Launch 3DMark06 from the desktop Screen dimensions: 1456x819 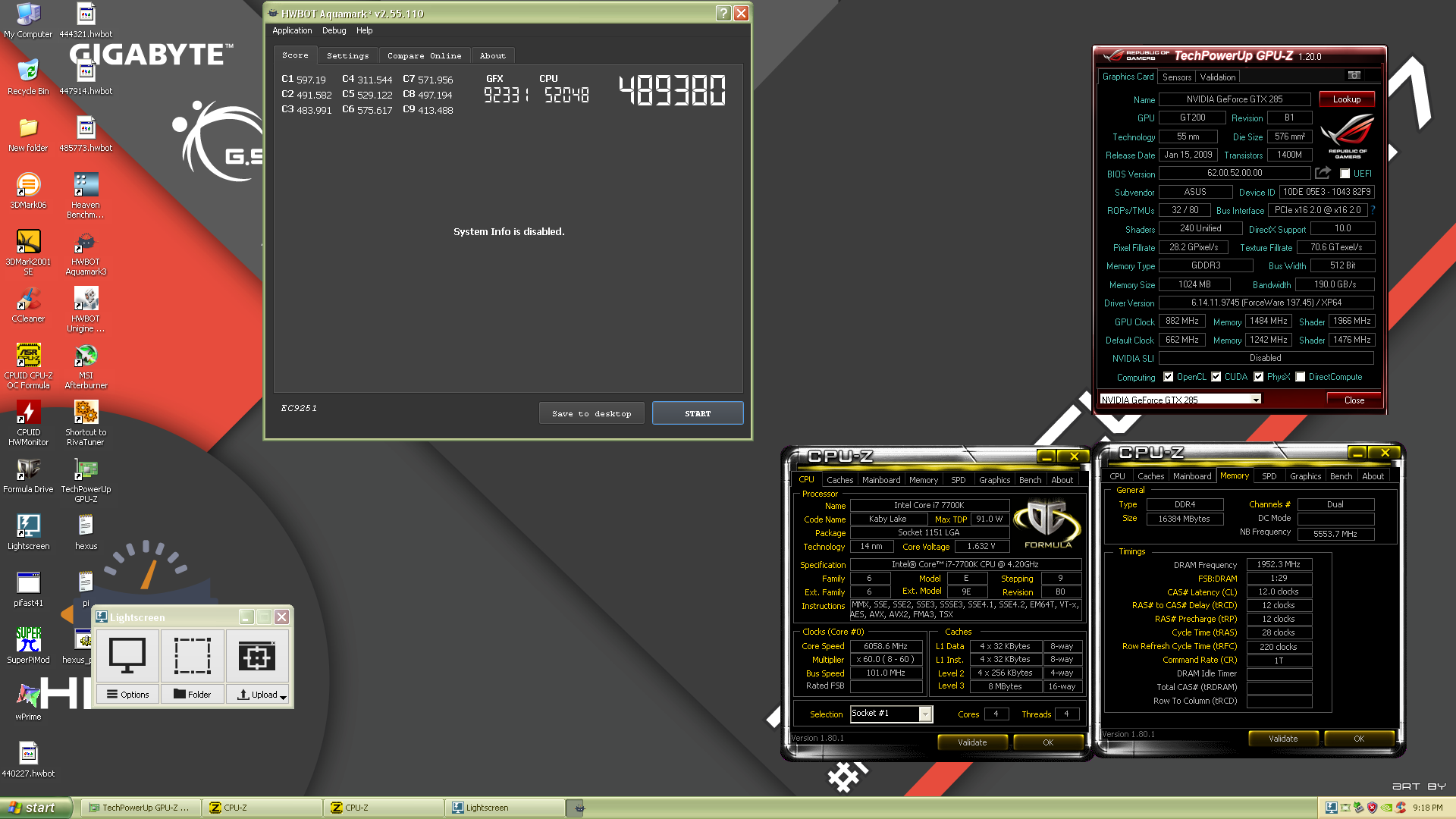click(x=28, y=191)
